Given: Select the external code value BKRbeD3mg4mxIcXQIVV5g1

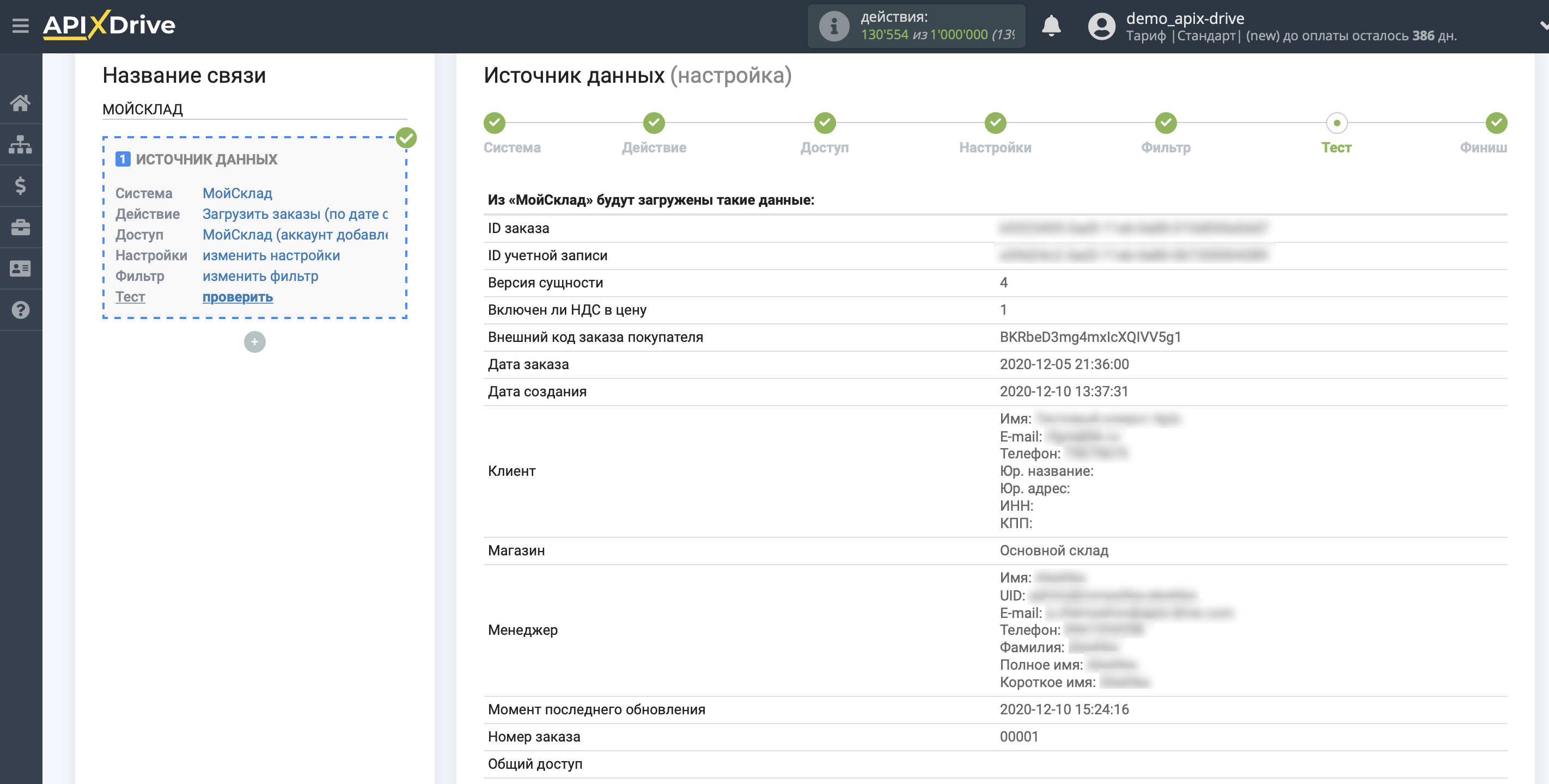Looking at the screenshot, I should click(1090, 338).
